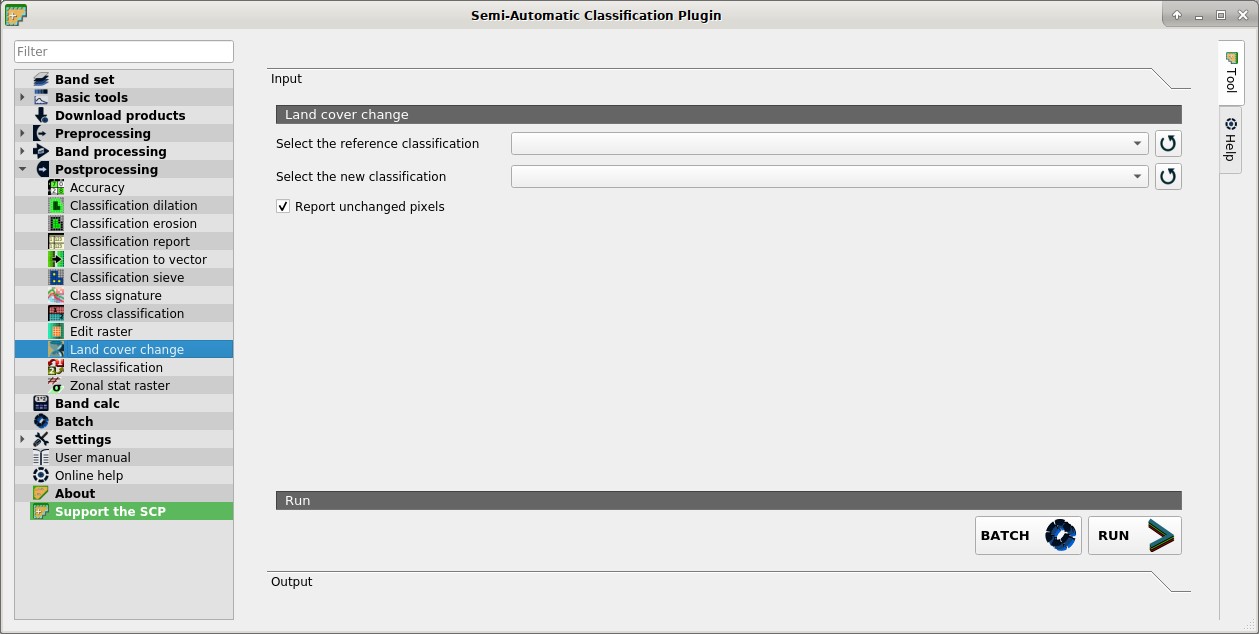Click the Zonal stat raster icon
Viewport: 1259px width, 634px height.
(56, 385)
